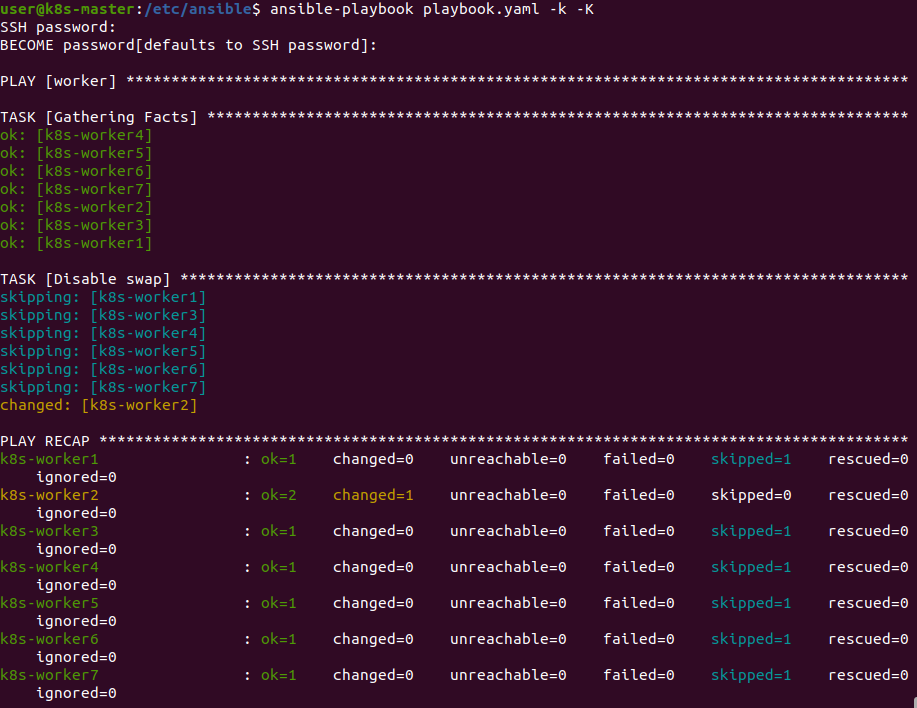917x708 pixels.
Task: Click the 'BECOME password[defaults to SSH password]:' line
Action: point(188,45)
